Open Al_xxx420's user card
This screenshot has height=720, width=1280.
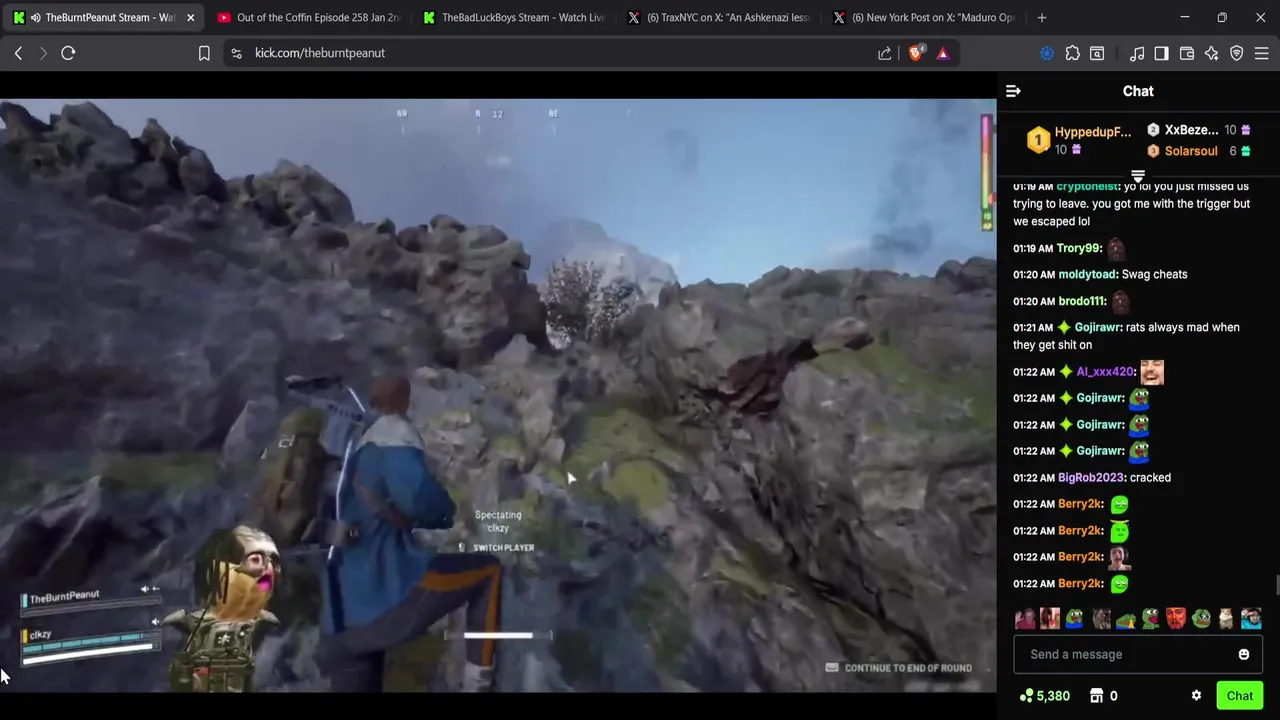[1105, 372]
